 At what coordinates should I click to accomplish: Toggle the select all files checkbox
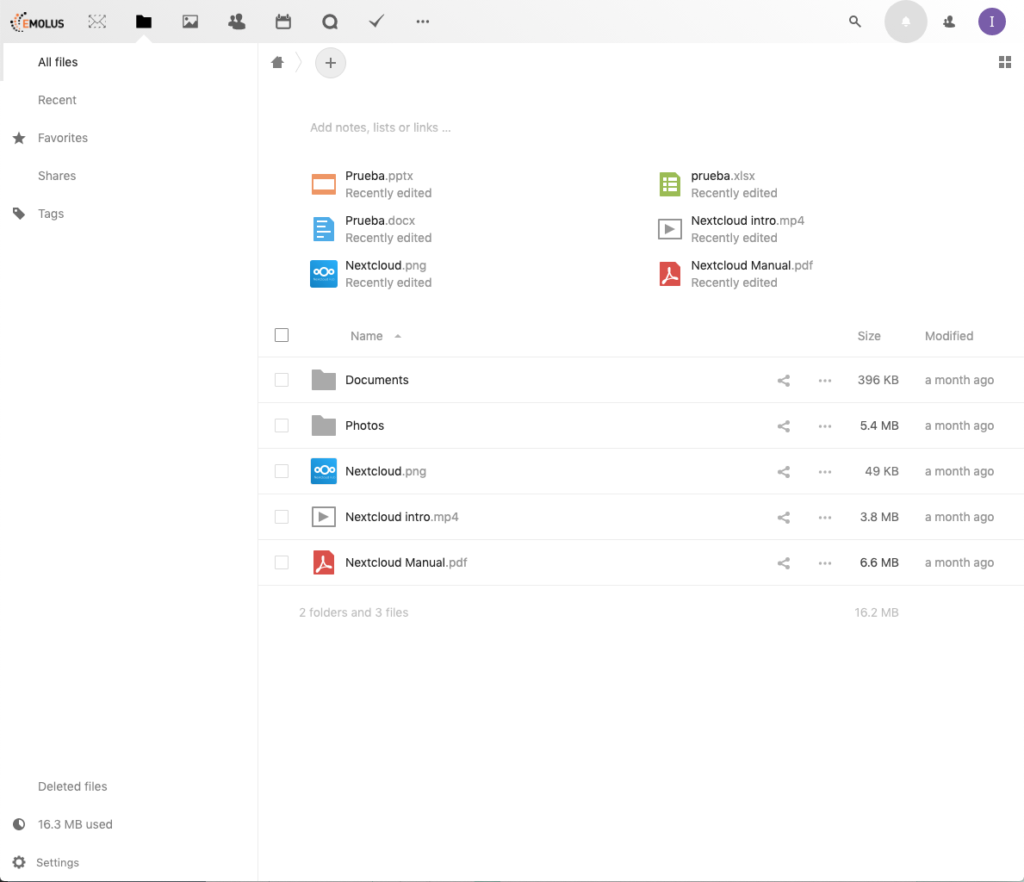pyautogui.click(x=281, y=335)
